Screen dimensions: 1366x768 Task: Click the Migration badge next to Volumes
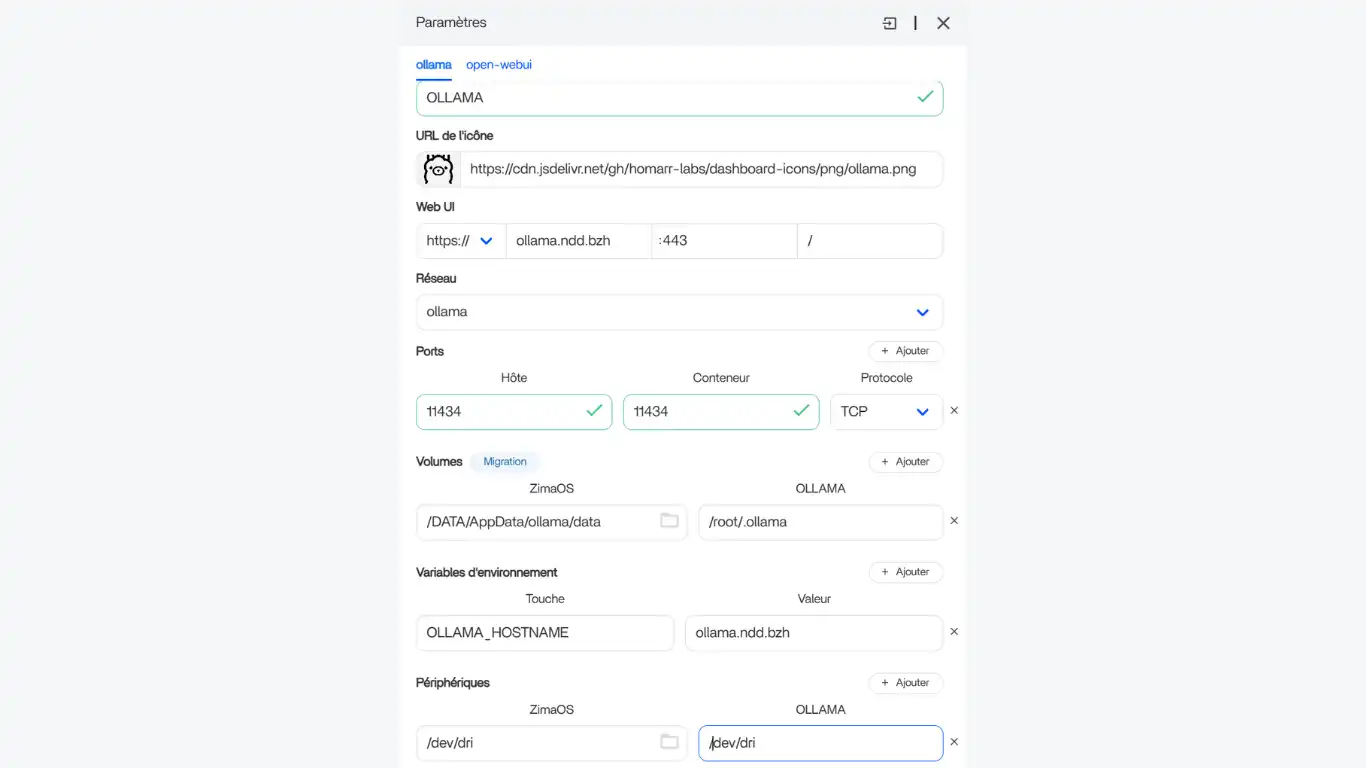[505, 462]
